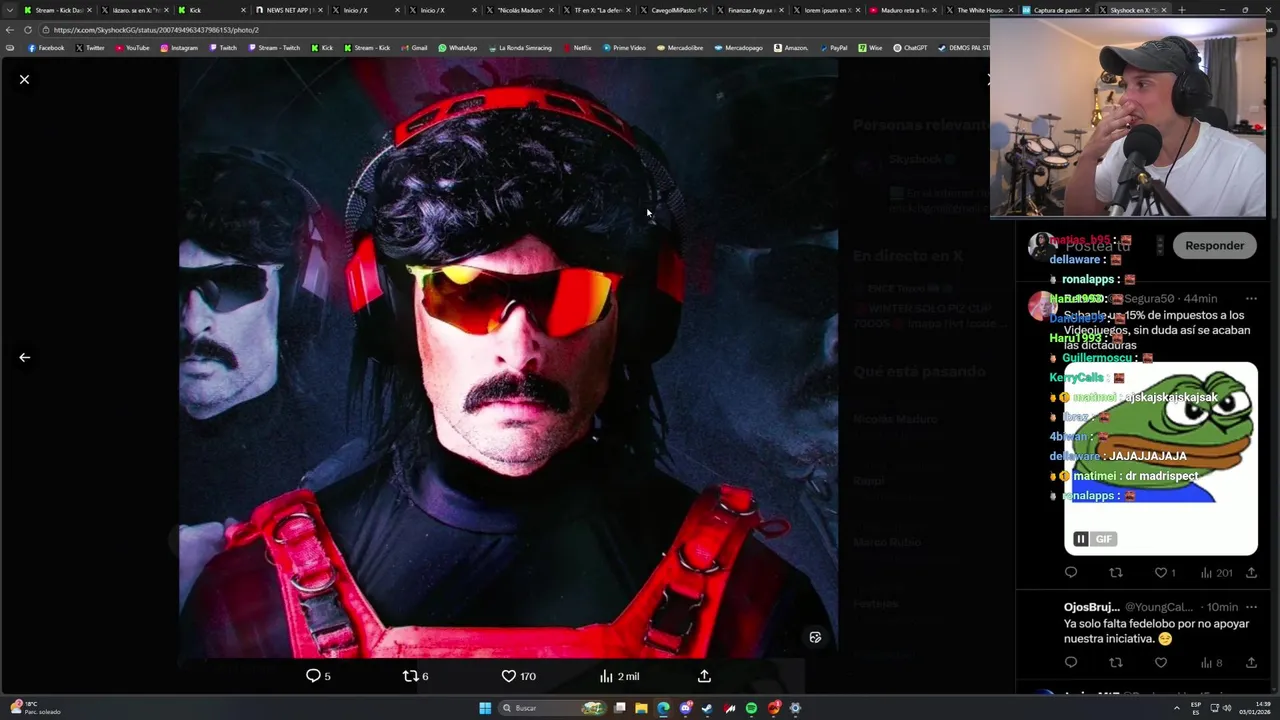Repost the OjosBruj post

point(1116,662)
